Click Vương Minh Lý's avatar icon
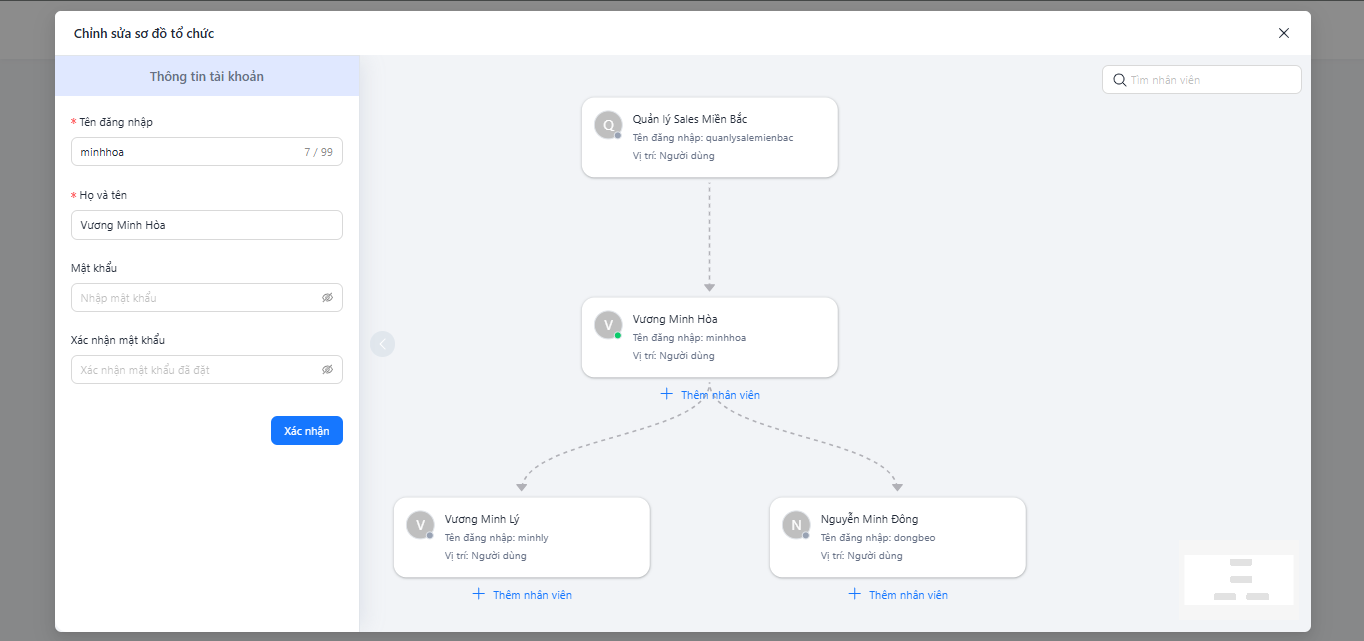Screen dimensions: 1364x641 coord(420,525)
